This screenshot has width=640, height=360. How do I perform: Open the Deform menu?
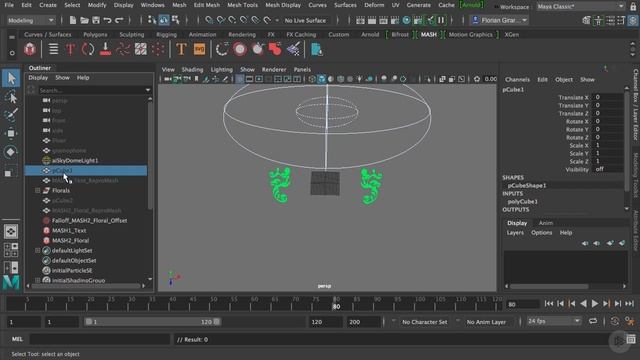pos(374,5)
